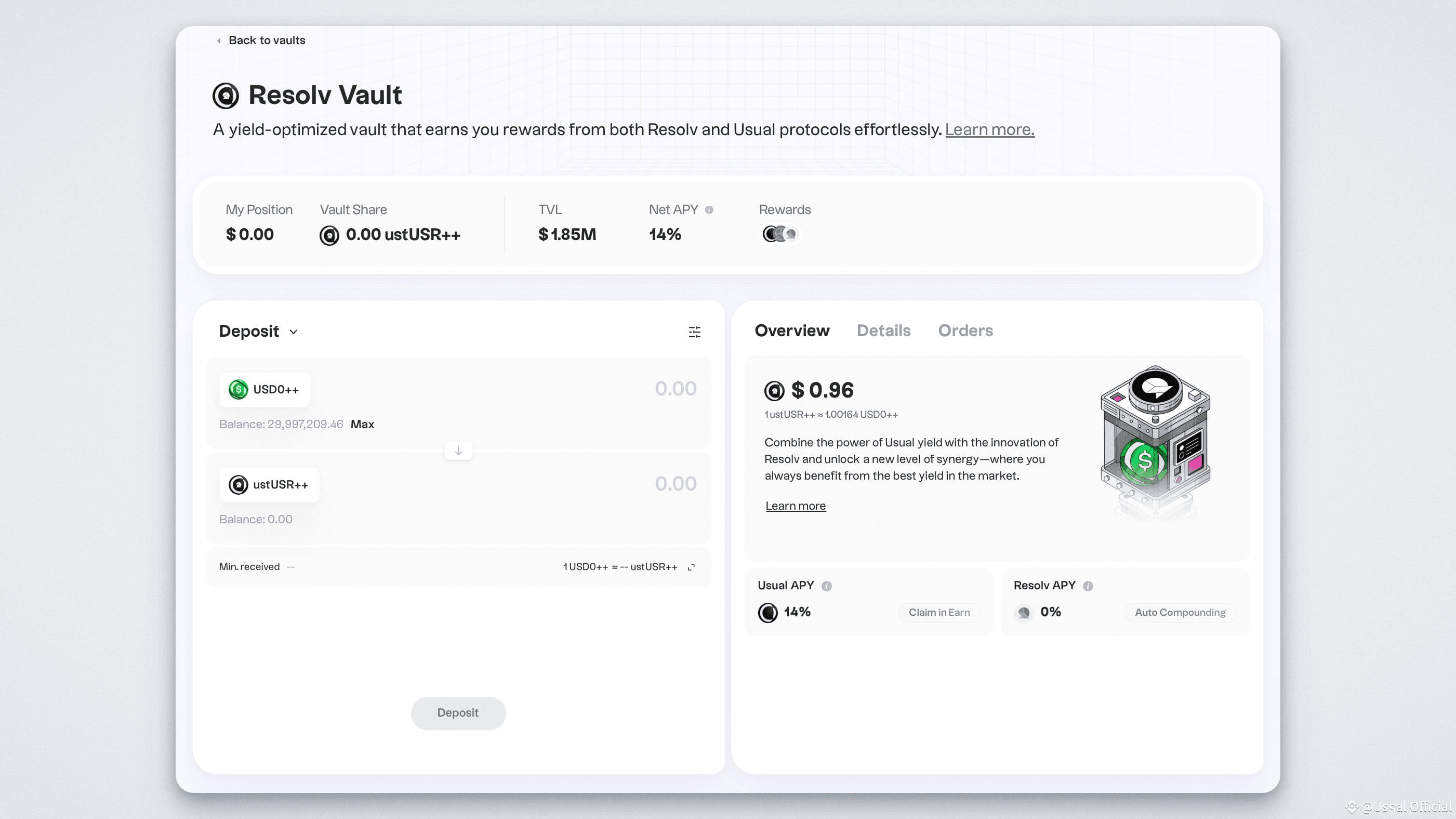Open the Learn more link in the overview
Screen dimensions: 1456x819
[x=795, y=505]
